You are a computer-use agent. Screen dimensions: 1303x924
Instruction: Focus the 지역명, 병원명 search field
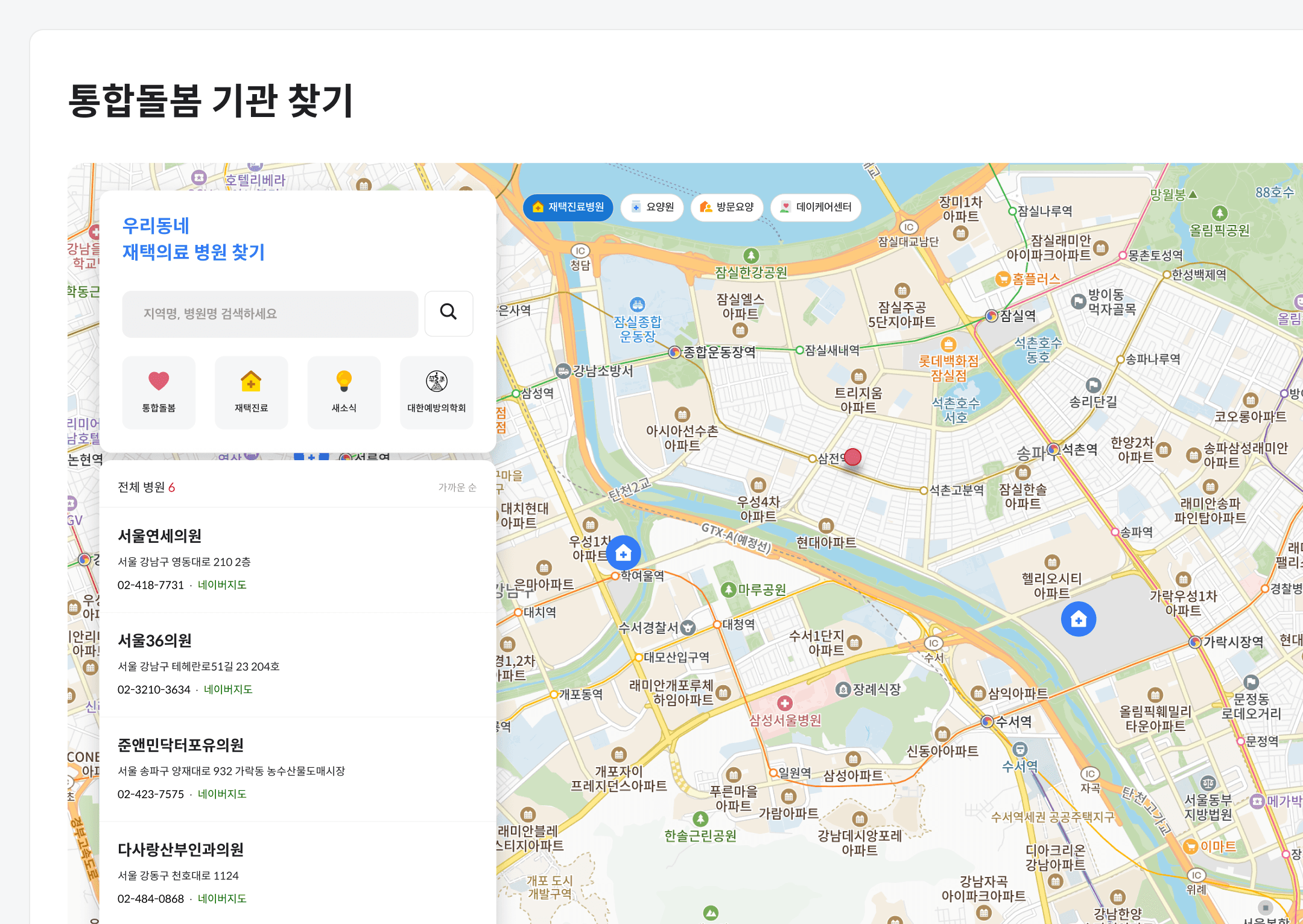point(270,314)
